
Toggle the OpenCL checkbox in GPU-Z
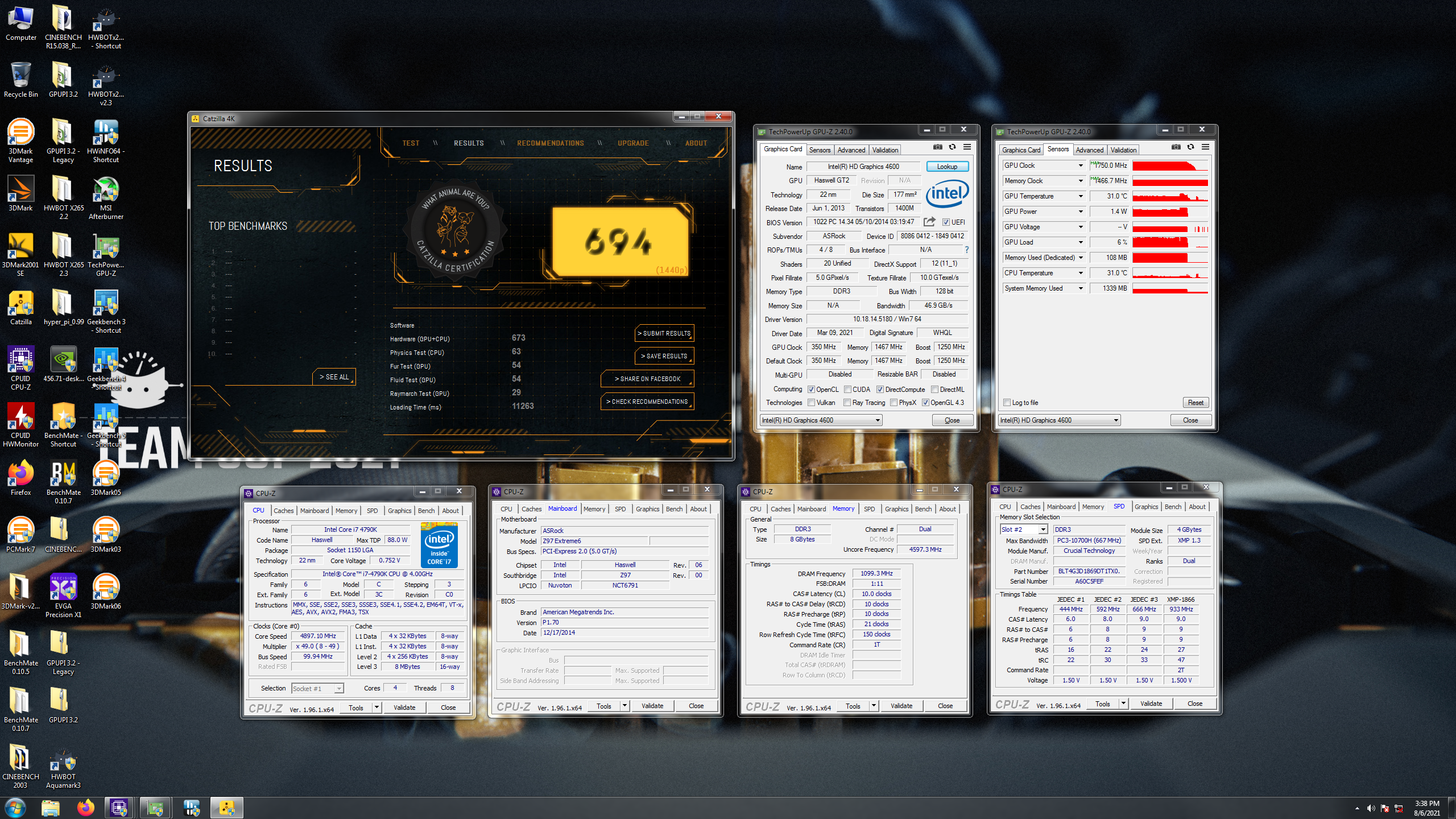coord(812,390)
